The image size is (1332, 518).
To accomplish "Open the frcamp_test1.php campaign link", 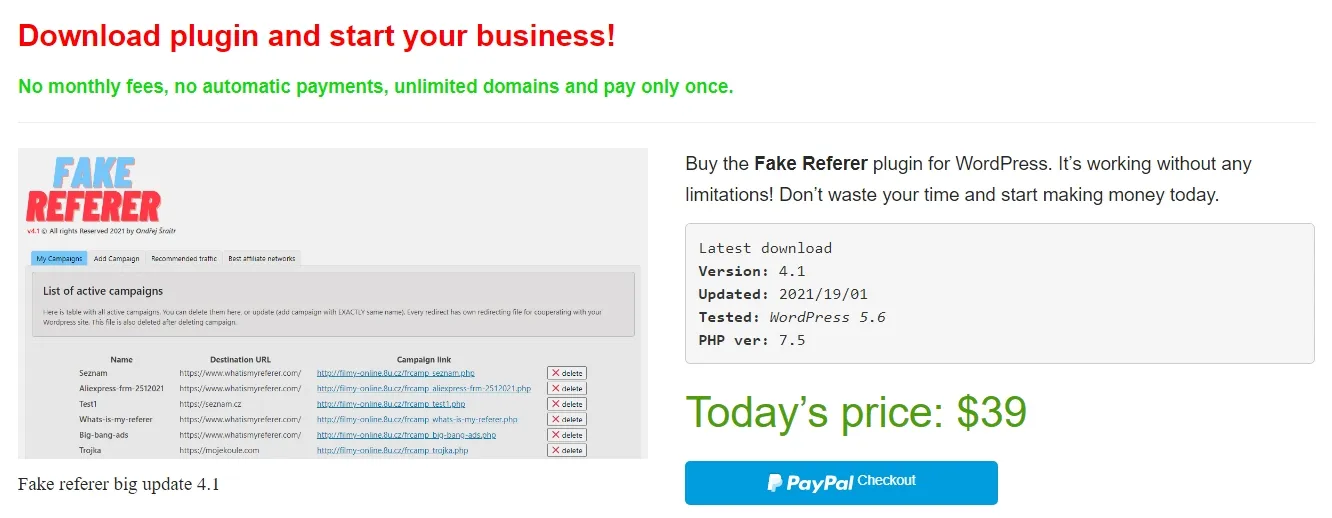I will [x=391, y=404].
